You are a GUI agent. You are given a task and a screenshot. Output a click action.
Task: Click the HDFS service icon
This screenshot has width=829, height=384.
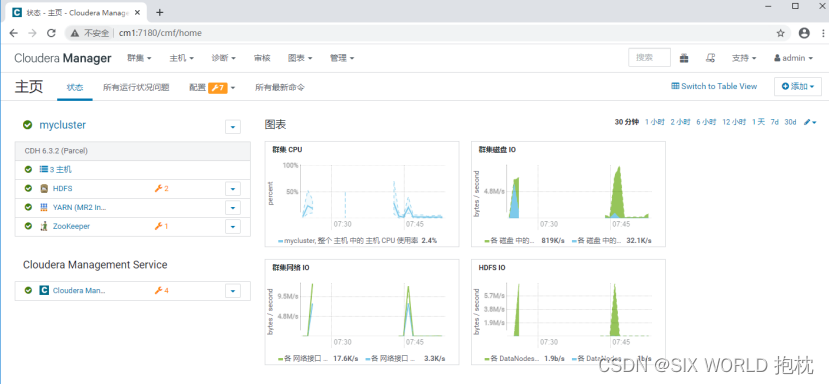pos(44,188)
